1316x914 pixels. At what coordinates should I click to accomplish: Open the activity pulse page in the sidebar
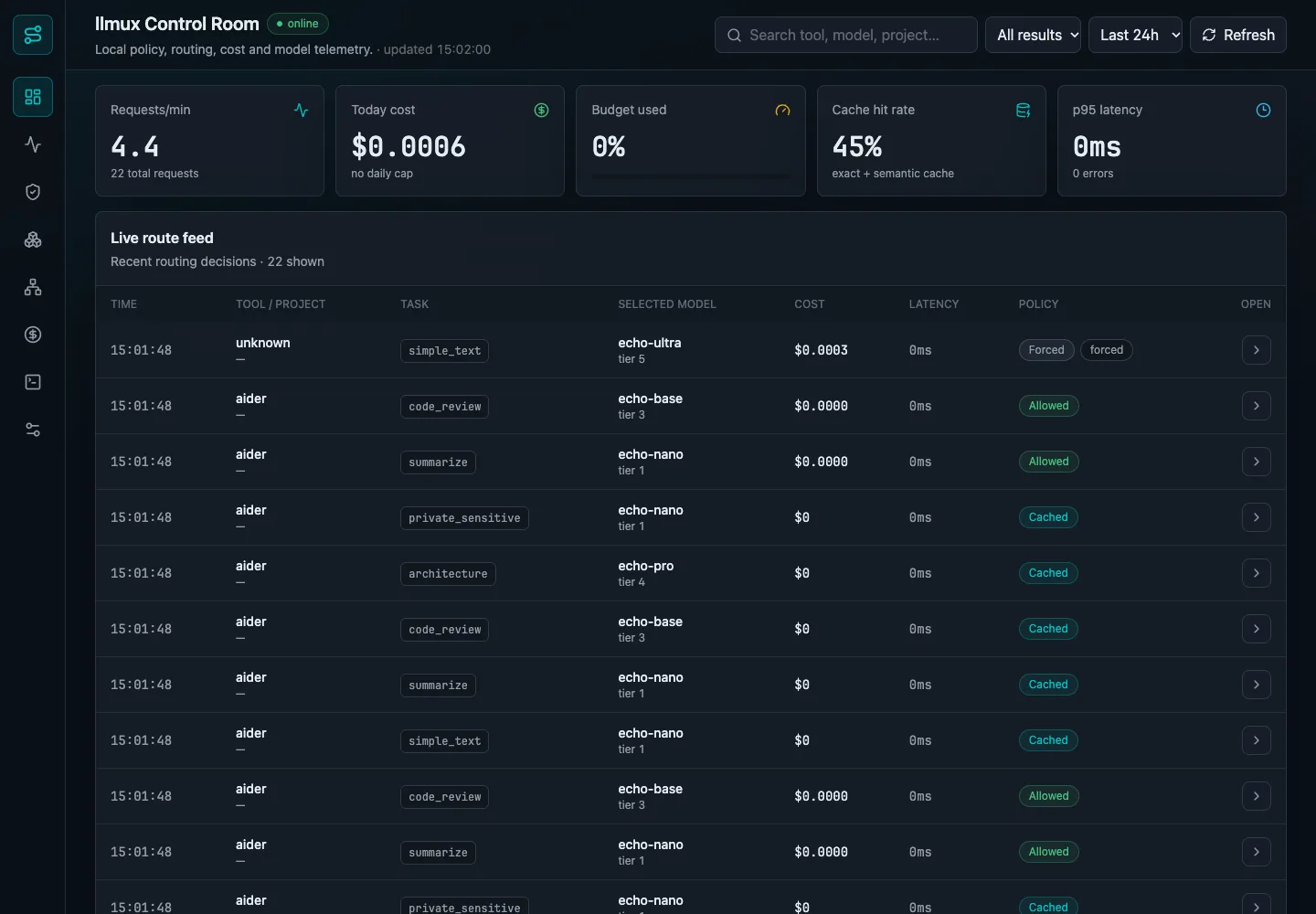(33, 144)
